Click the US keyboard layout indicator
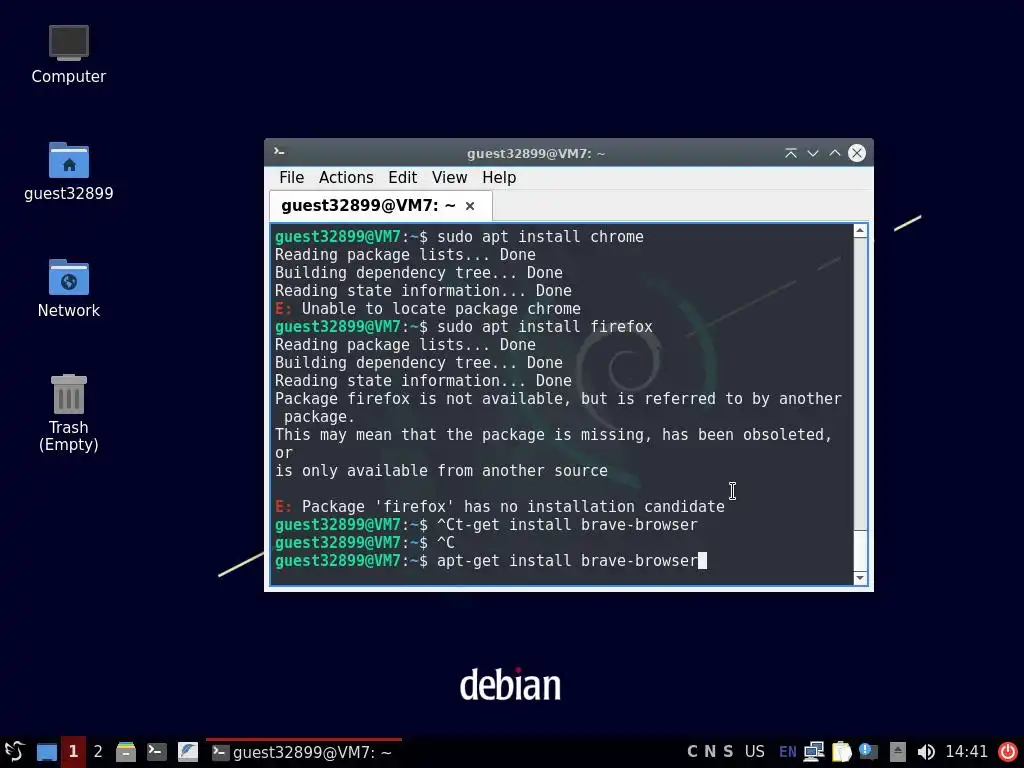 pyautogui.click(x=754, y=752)
